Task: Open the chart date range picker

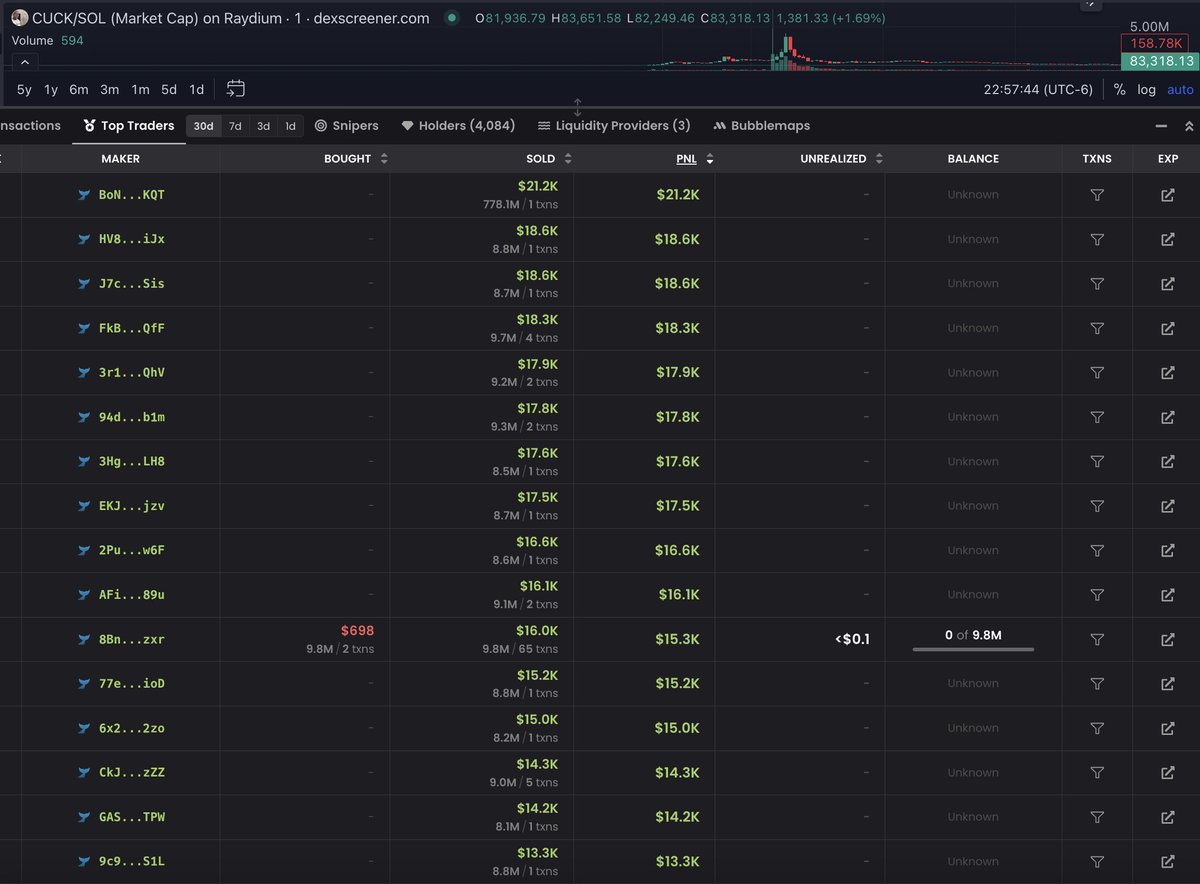Action: point(235,89)
